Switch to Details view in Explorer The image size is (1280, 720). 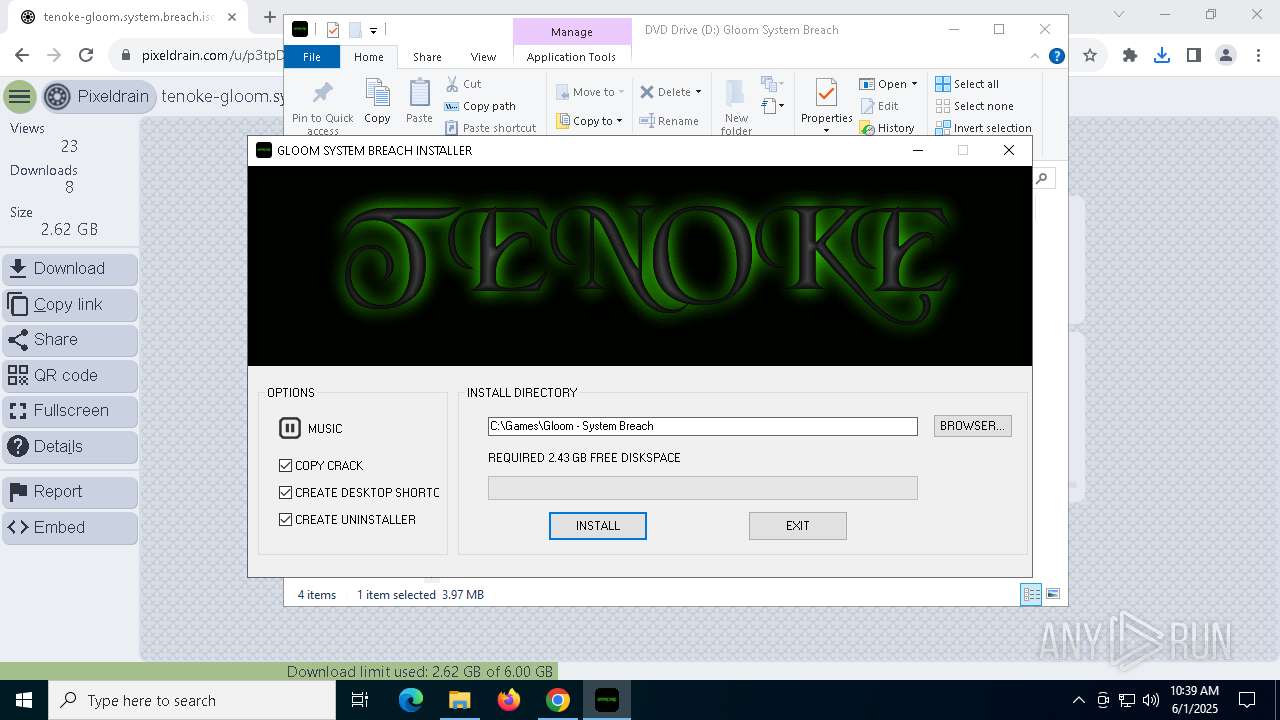coord(1031,594)
